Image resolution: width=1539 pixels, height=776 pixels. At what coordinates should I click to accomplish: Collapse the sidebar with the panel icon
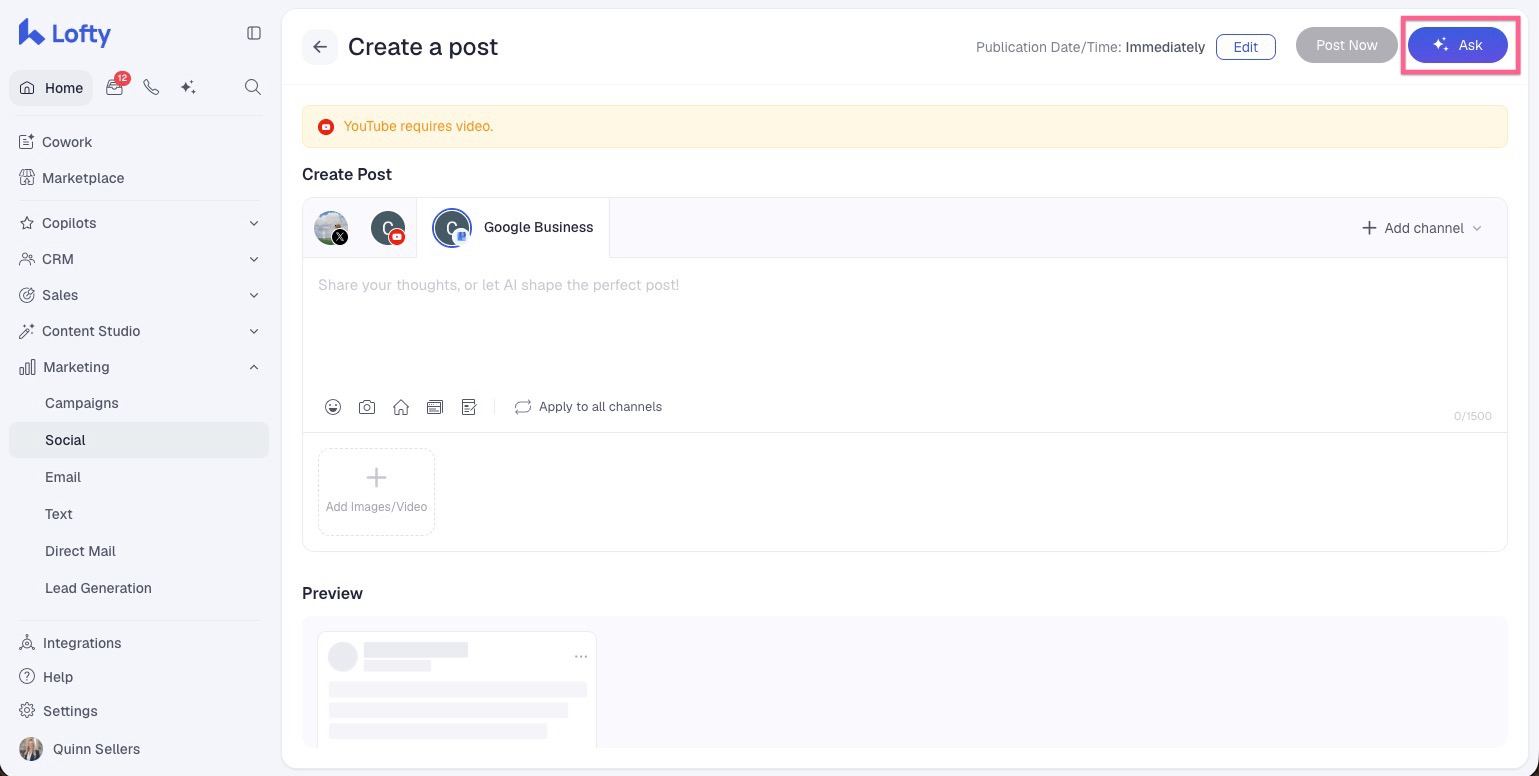[254, 33]
